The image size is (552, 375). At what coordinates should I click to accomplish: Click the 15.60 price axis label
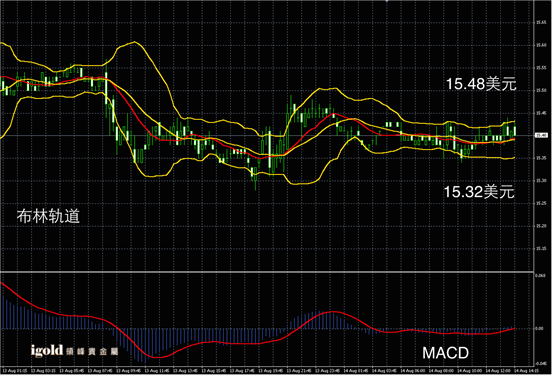[x=541, y=45]
